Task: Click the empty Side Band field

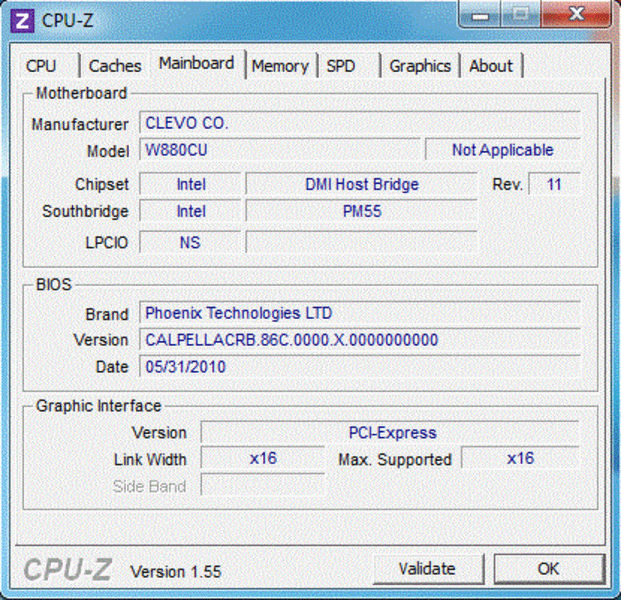Action: 263,485
